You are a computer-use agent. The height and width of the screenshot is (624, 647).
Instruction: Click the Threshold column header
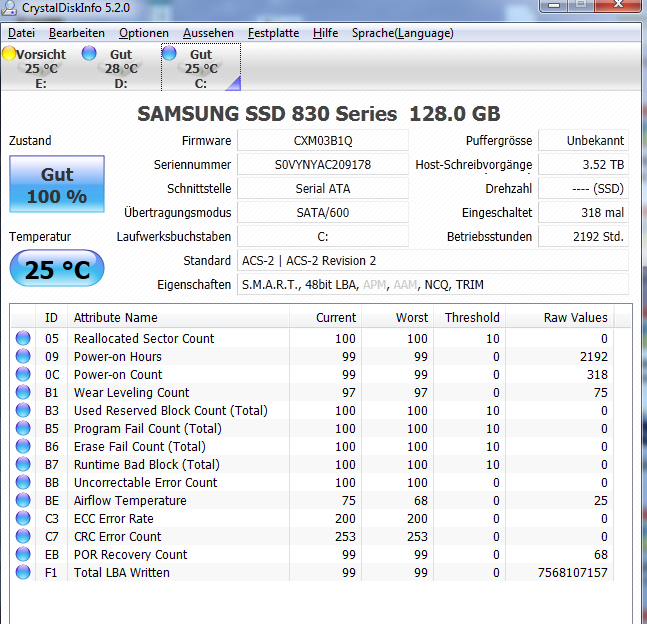[470, 317]
